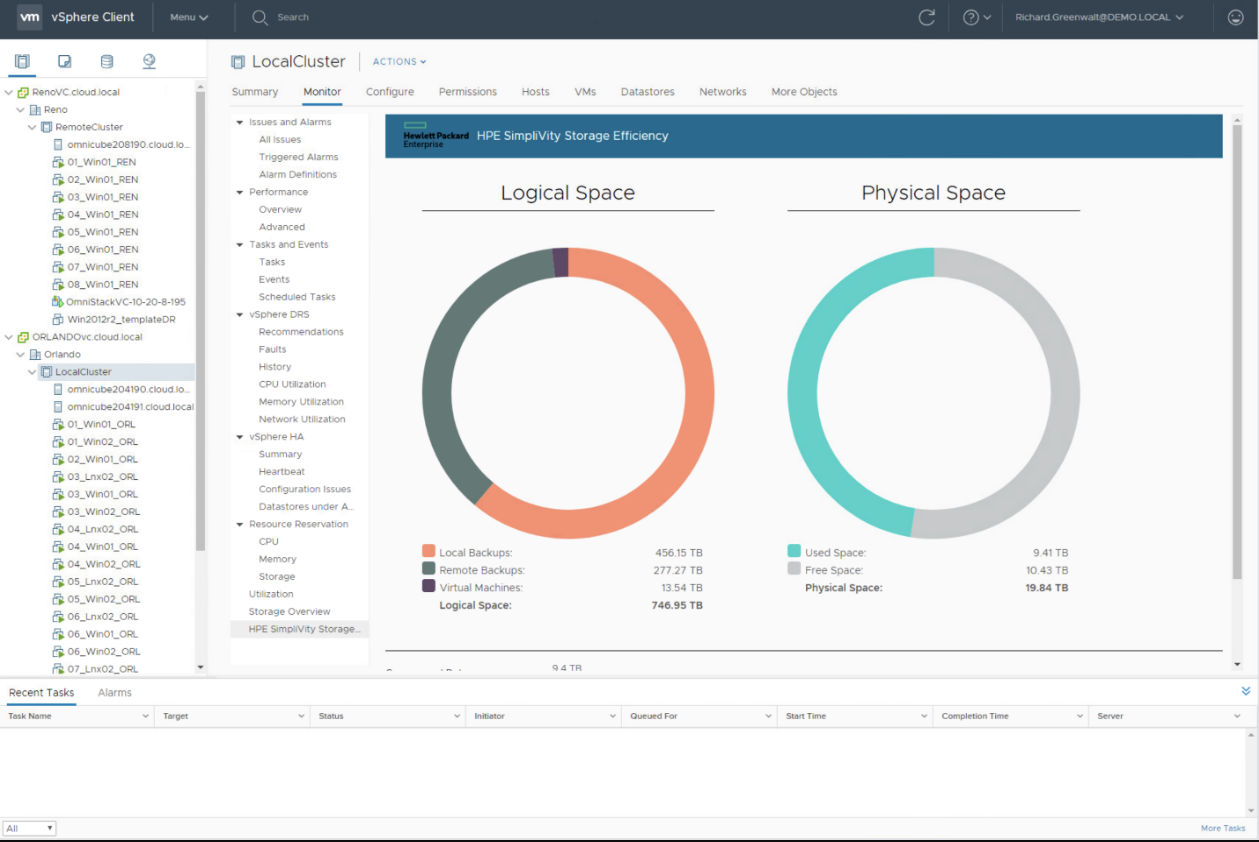Open Hosts and Clusters inventory view icon
Viewport: 1259px width, 842px height.
pyautogui.click(x=22, y=61)
